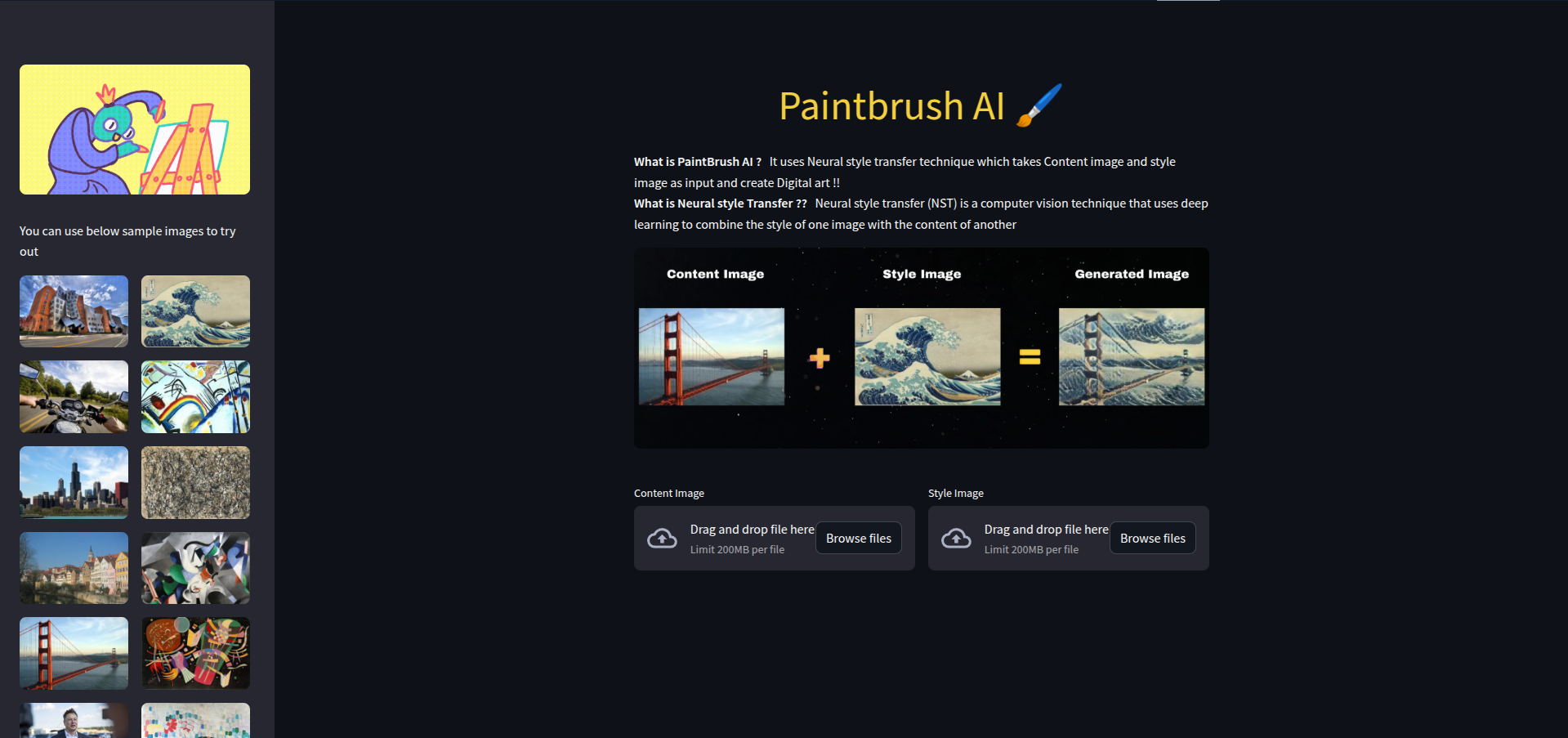Click the Style Image upload cloud icon
This screenshot has height=738, width=1568.
(x=956, y=539)
